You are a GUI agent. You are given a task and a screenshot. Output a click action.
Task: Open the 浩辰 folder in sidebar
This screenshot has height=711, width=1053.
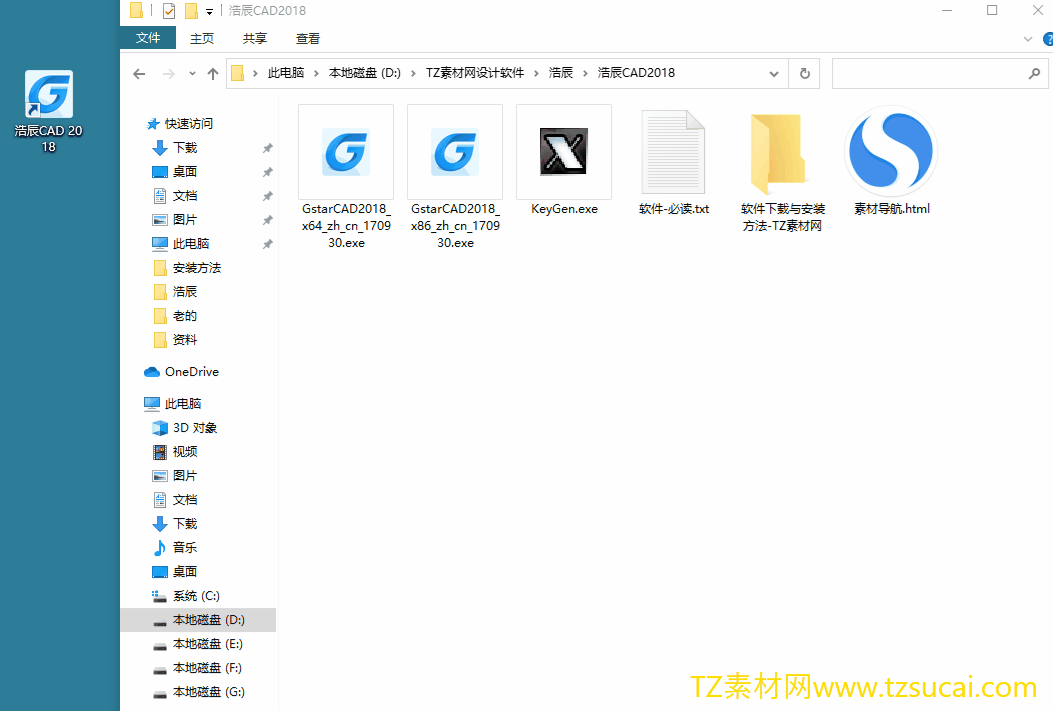(175, 291)
